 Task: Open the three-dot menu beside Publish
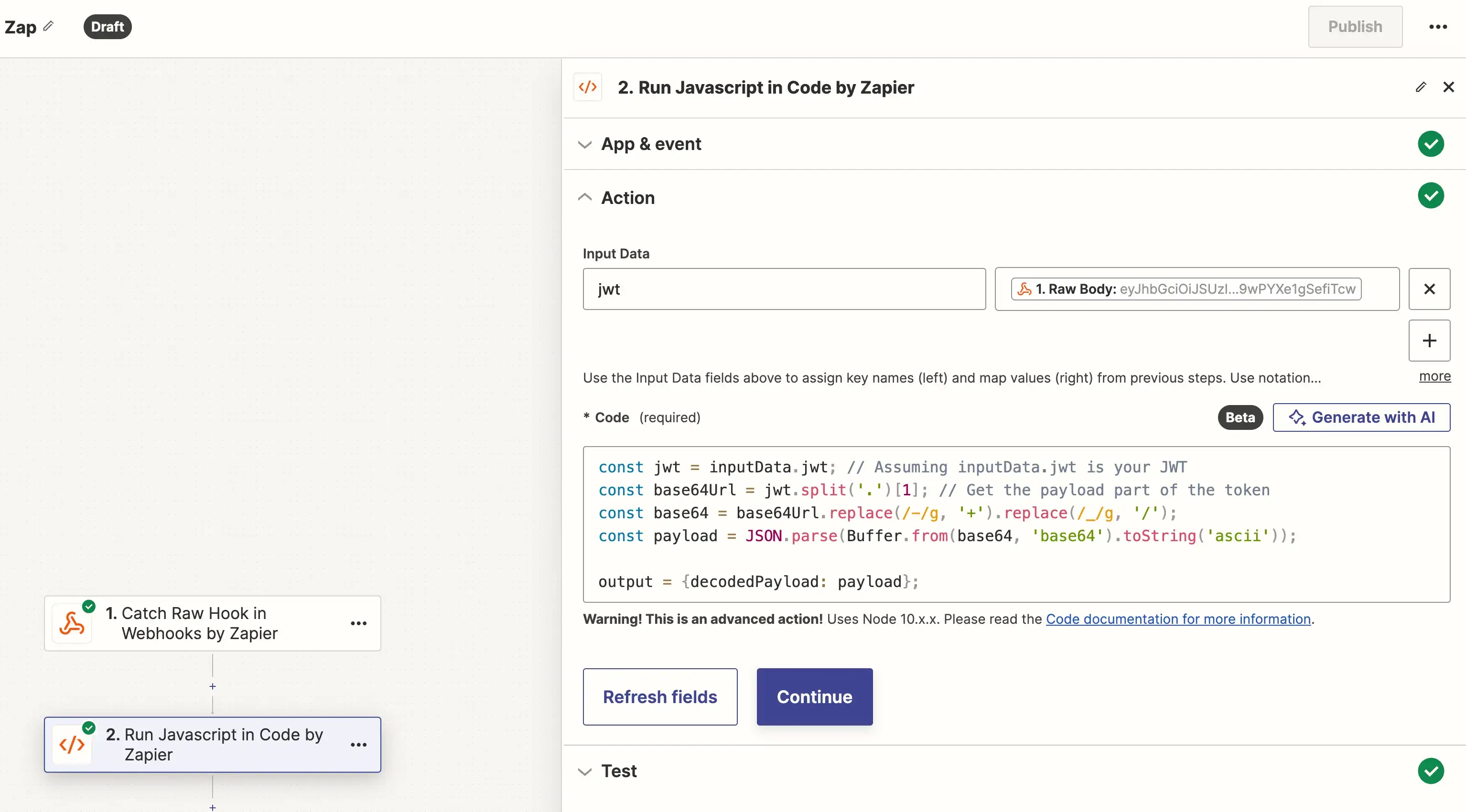[x=1437, y=27]
